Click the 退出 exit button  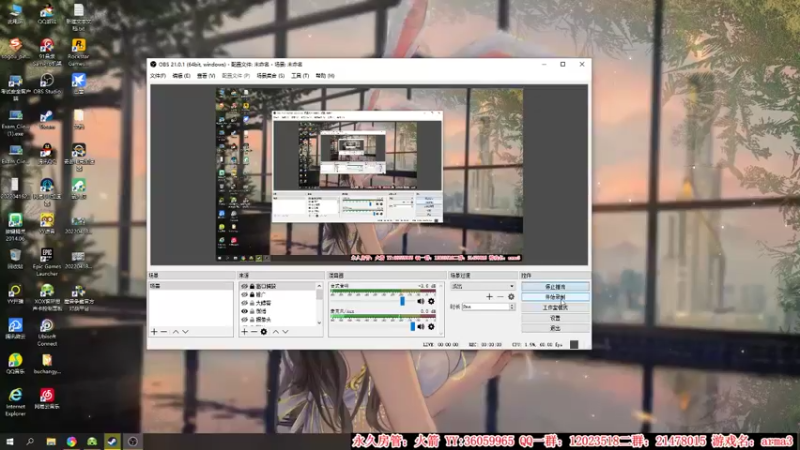[555, 328]
